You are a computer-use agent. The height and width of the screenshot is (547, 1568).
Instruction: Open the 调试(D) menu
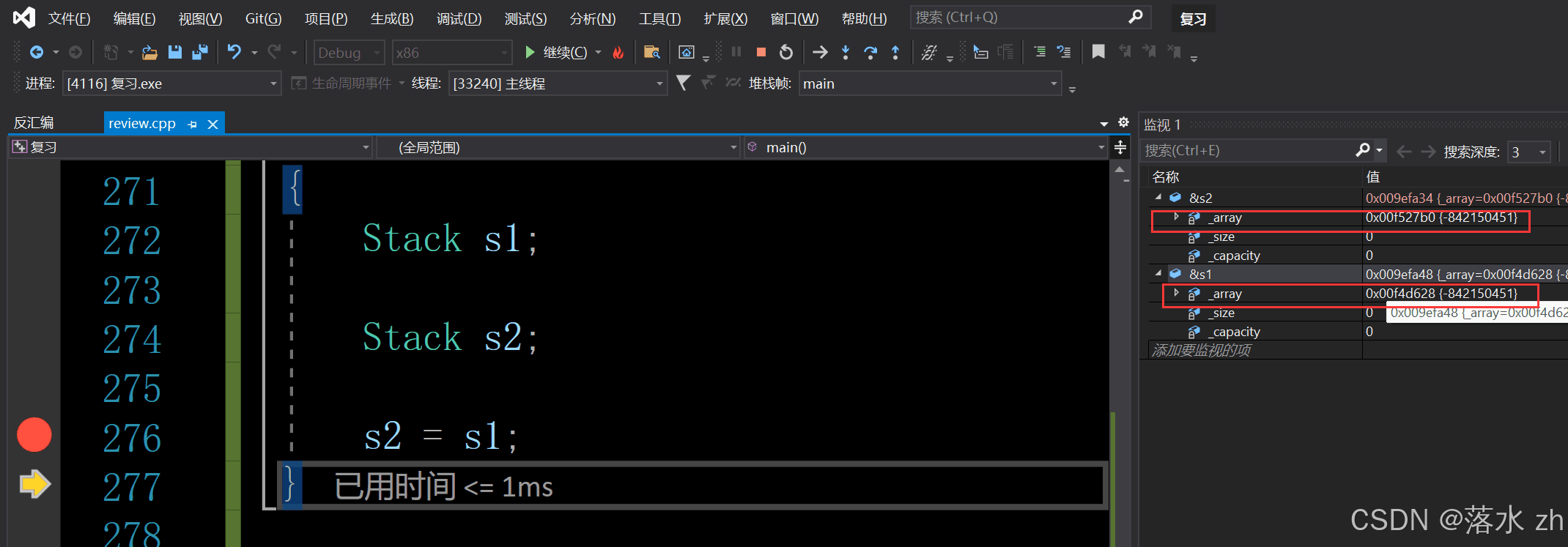[459, 18]
